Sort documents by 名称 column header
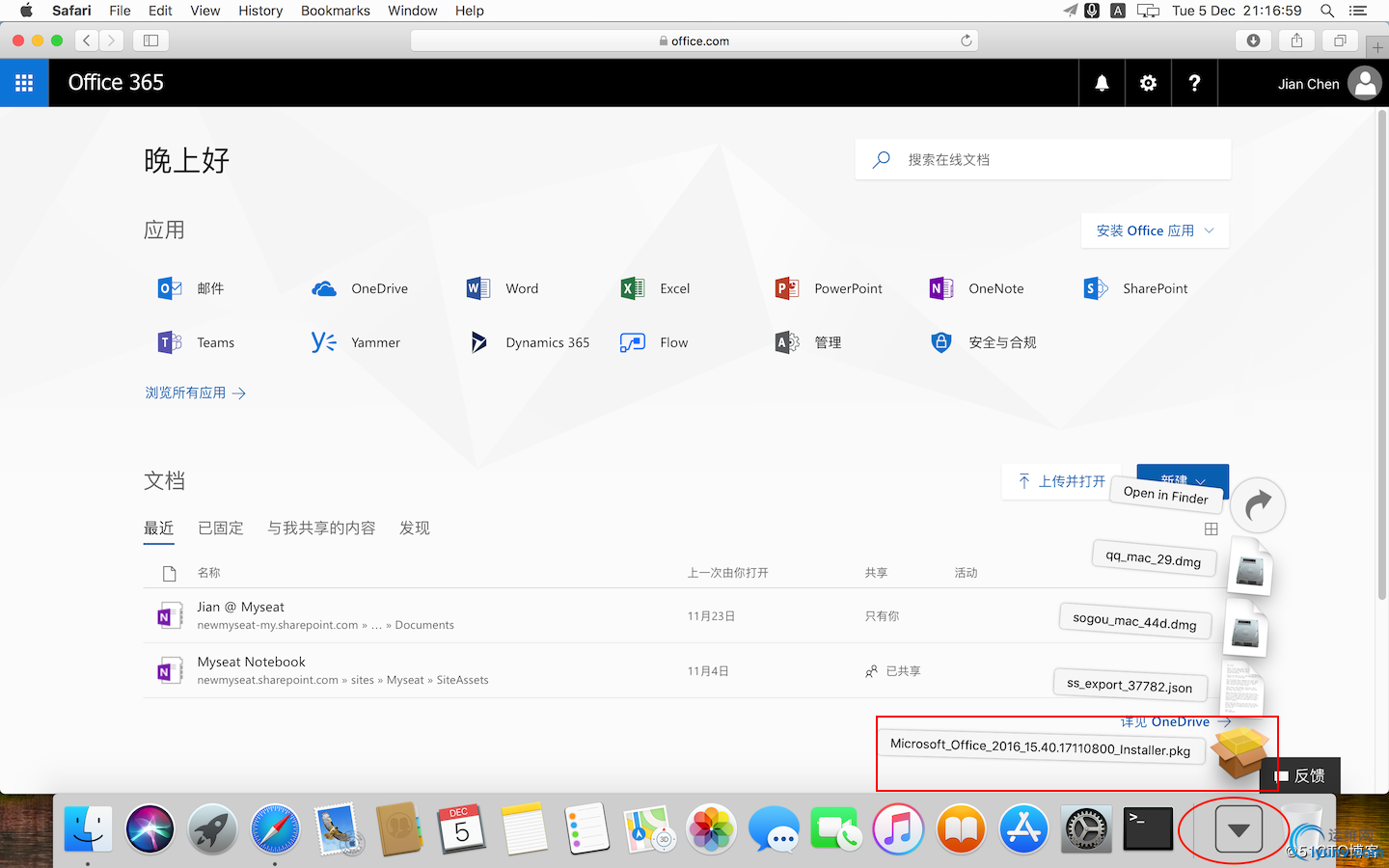 tap(208, 573)
